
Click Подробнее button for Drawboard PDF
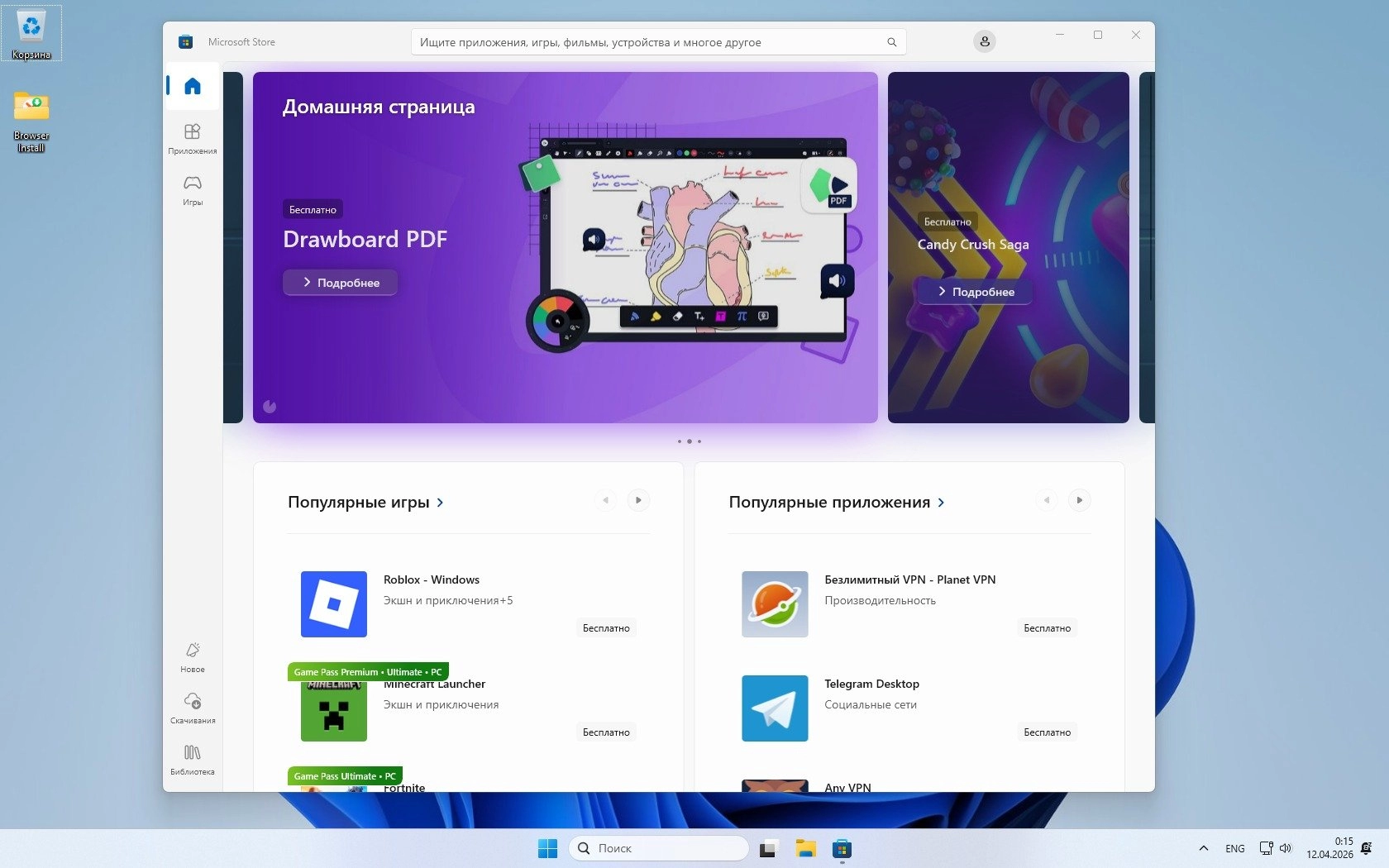coord(340,283)
